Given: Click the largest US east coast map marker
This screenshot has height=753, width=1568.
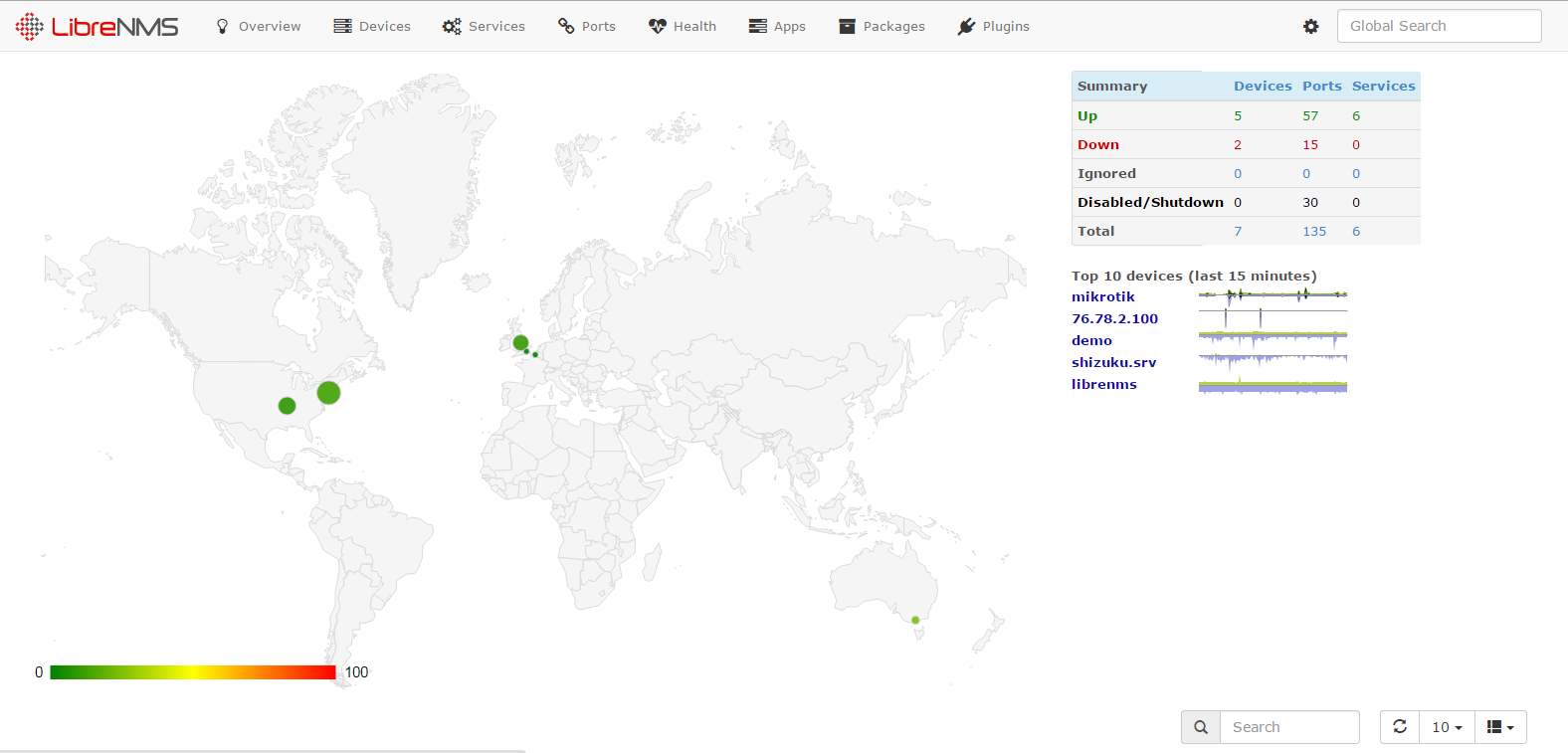Looking at the screenshot, I should click(x=328, y=392).
